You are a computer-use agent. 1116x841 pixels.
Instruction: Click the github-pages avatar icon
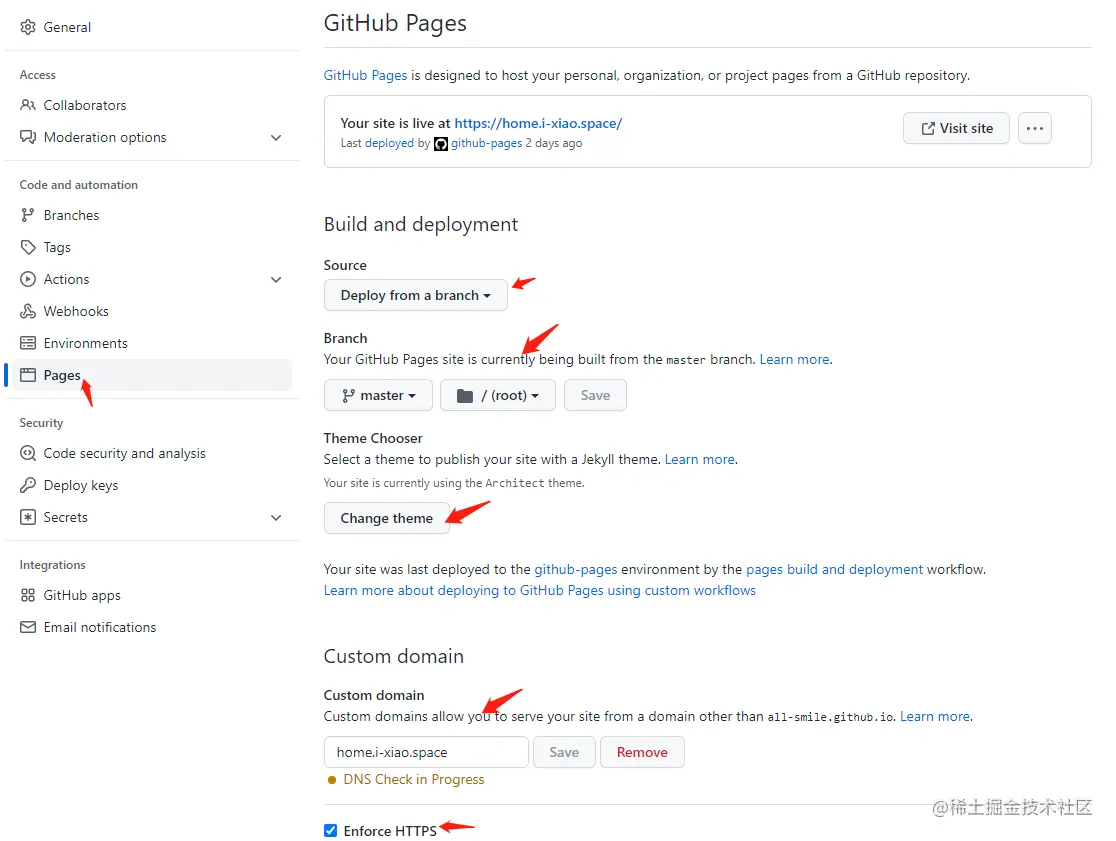(x=441, y=144)
